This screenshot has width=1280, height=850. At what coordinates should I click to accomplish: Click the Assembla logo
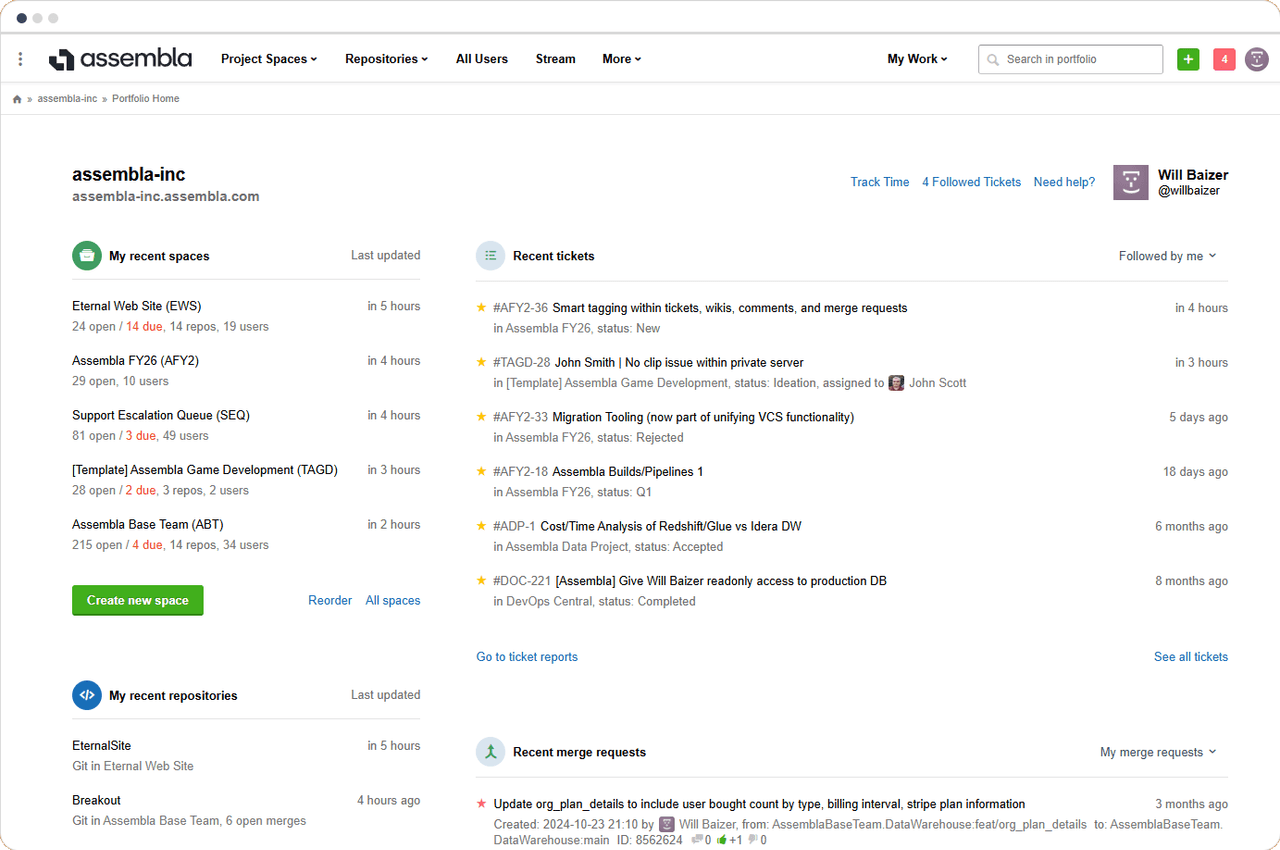pyautogui.click(x=120, y=59)
